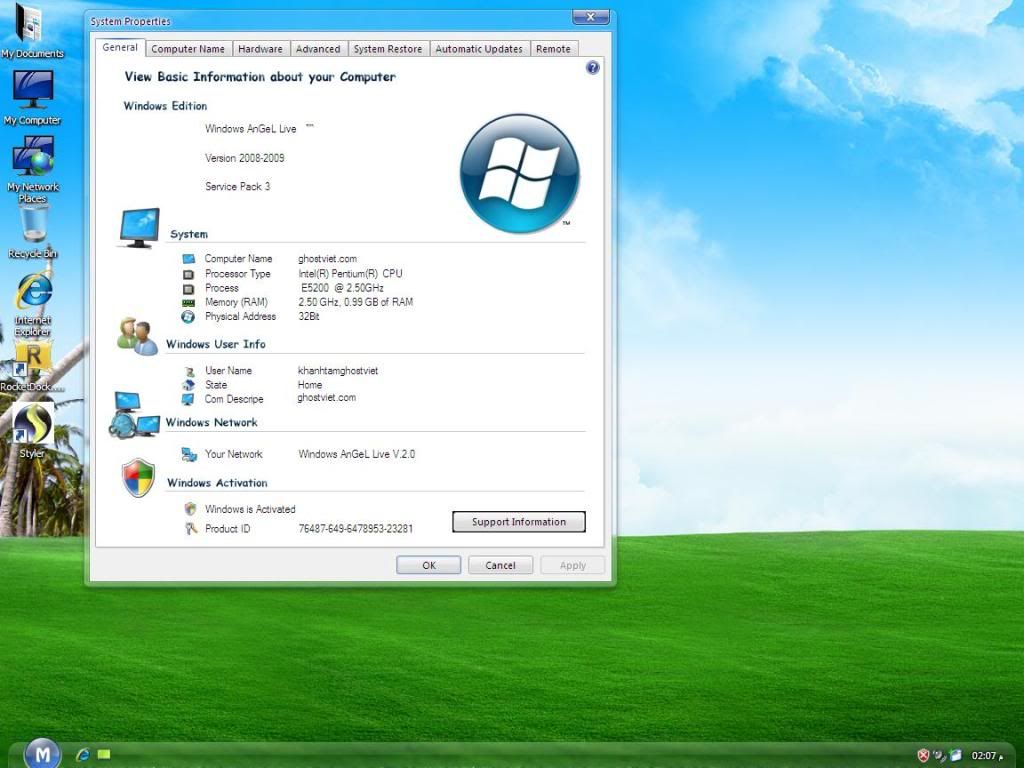Click the M start button on the taskbar

(42, 754)
